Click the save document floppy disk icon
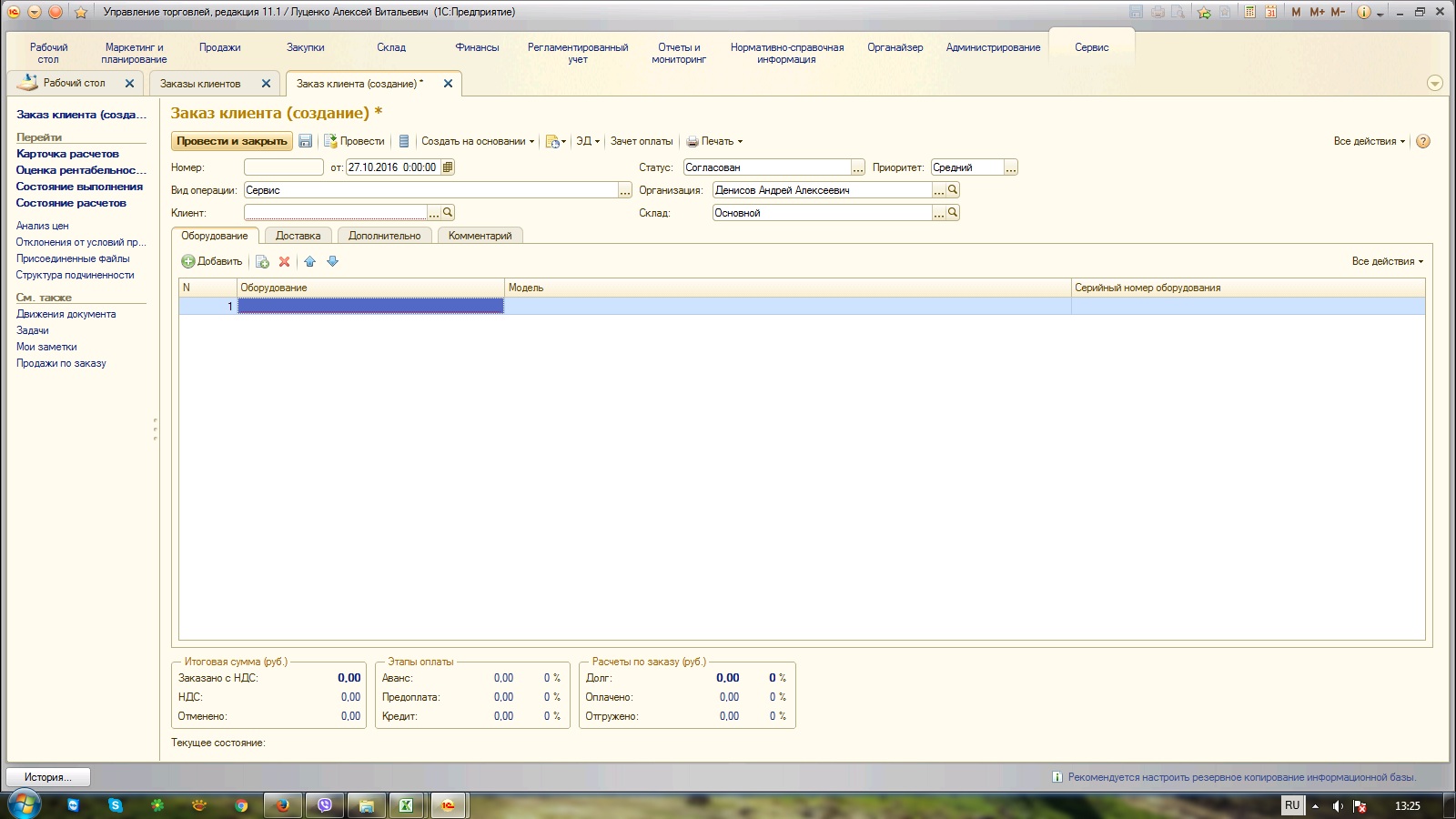This screenshot has width=1456, height=819. (x=306, y=141)
